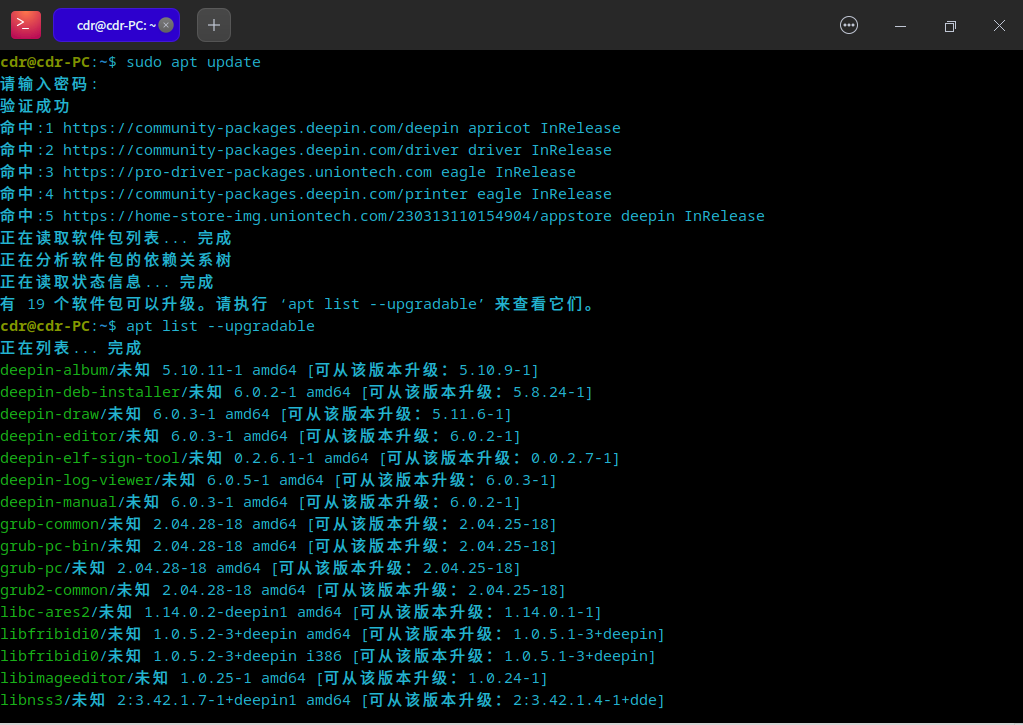Screen dimensions: 1023x725
Task: Click the '请输入密码' prompt line
Action: (50, 84)
